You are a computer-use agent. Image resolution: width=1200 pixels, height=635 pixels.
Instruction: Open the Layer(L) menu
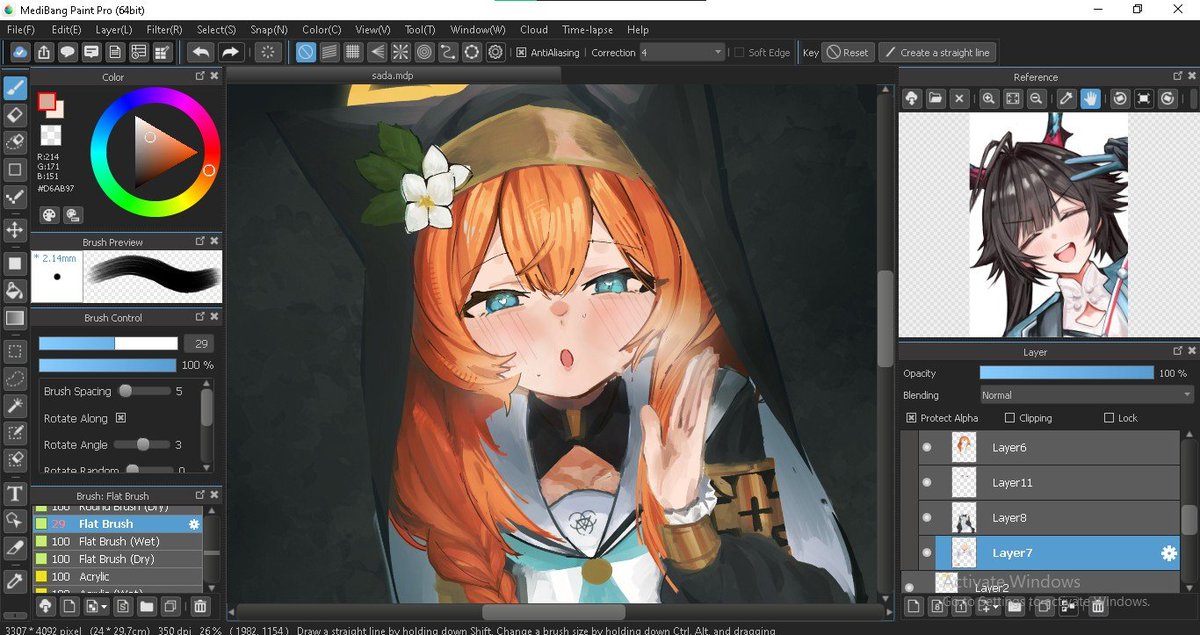tap(114, 30)
